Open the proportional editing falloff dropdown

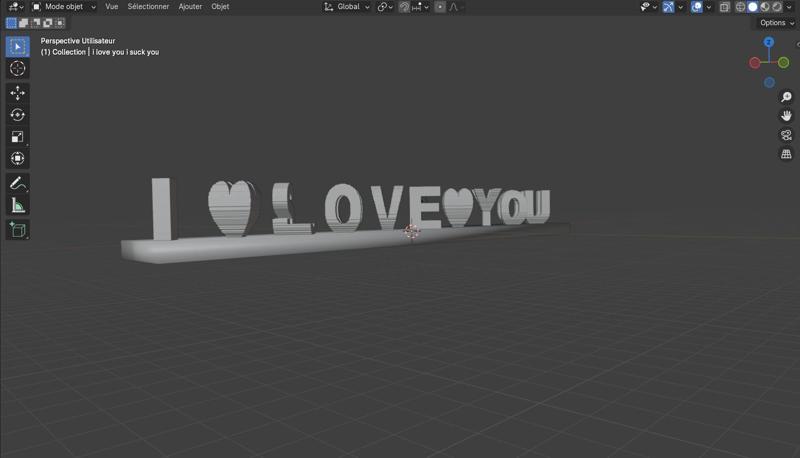454,7
